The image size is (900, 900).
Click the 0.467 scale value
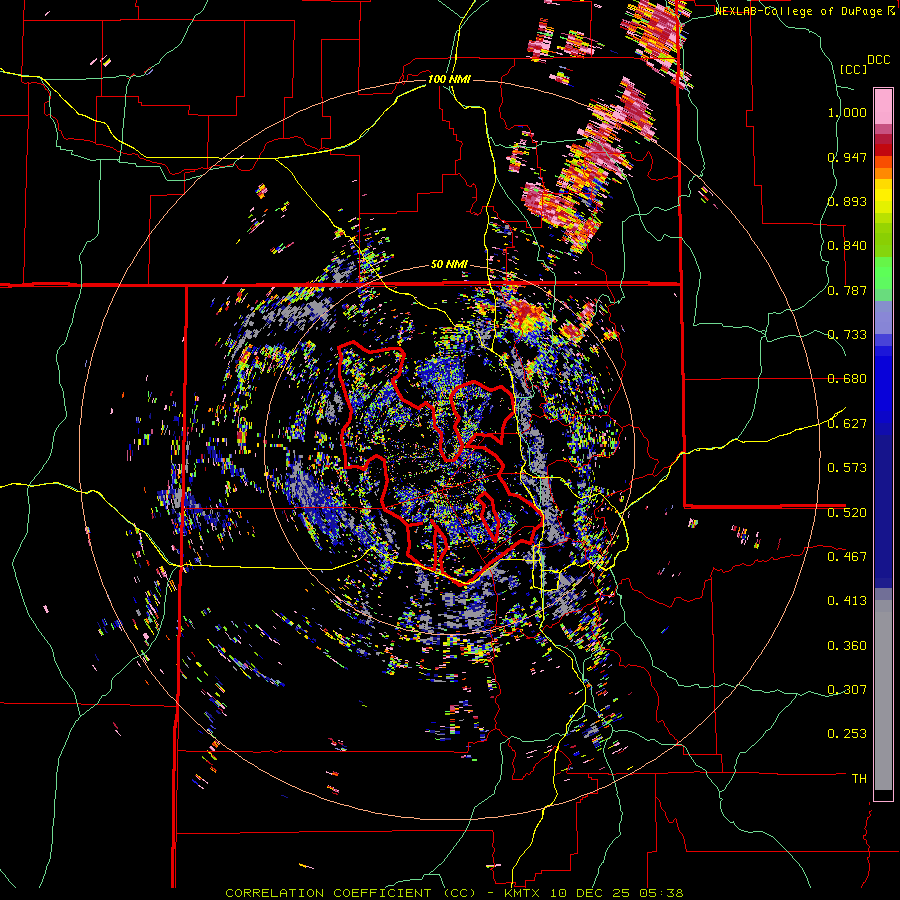(847, 556)
